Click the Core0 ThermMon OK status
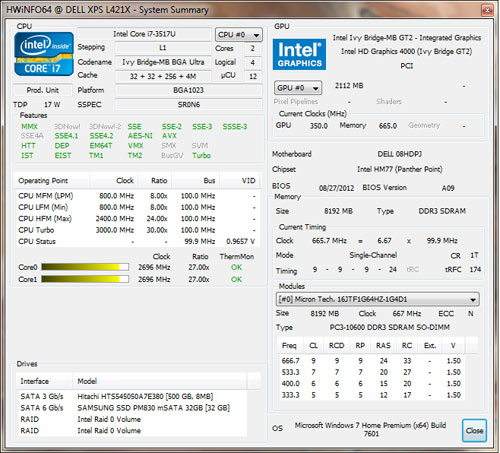This screenshot has height=453, width=500. [x=236, y=267]
